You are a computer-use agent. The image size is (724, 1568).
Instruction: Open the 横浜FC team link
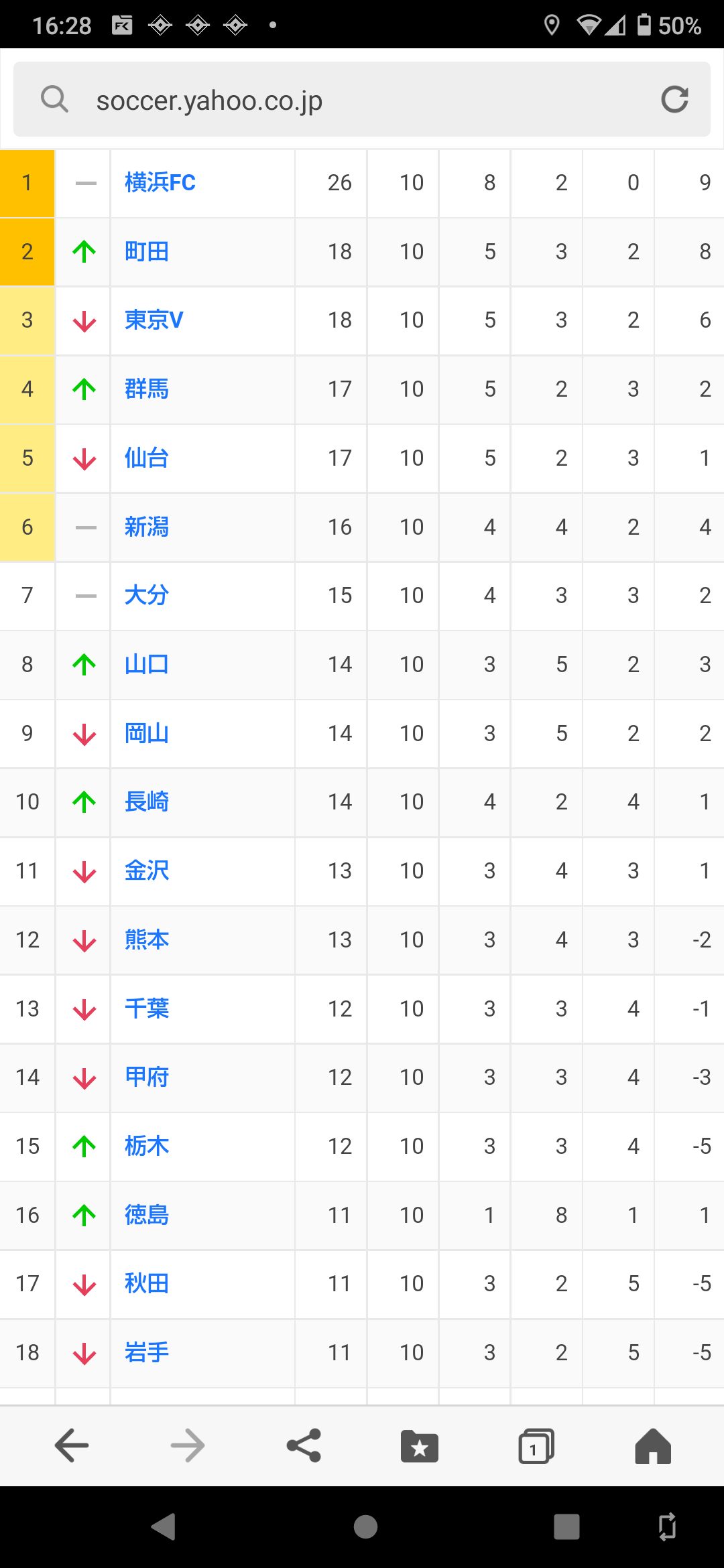coord(160,183)
